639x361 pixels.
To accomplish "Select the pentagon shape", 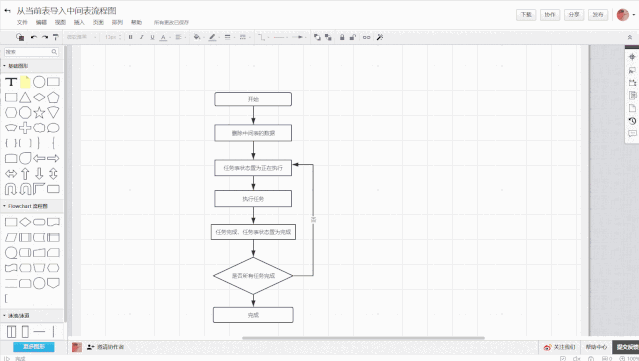I will click(x=53, y=97).
